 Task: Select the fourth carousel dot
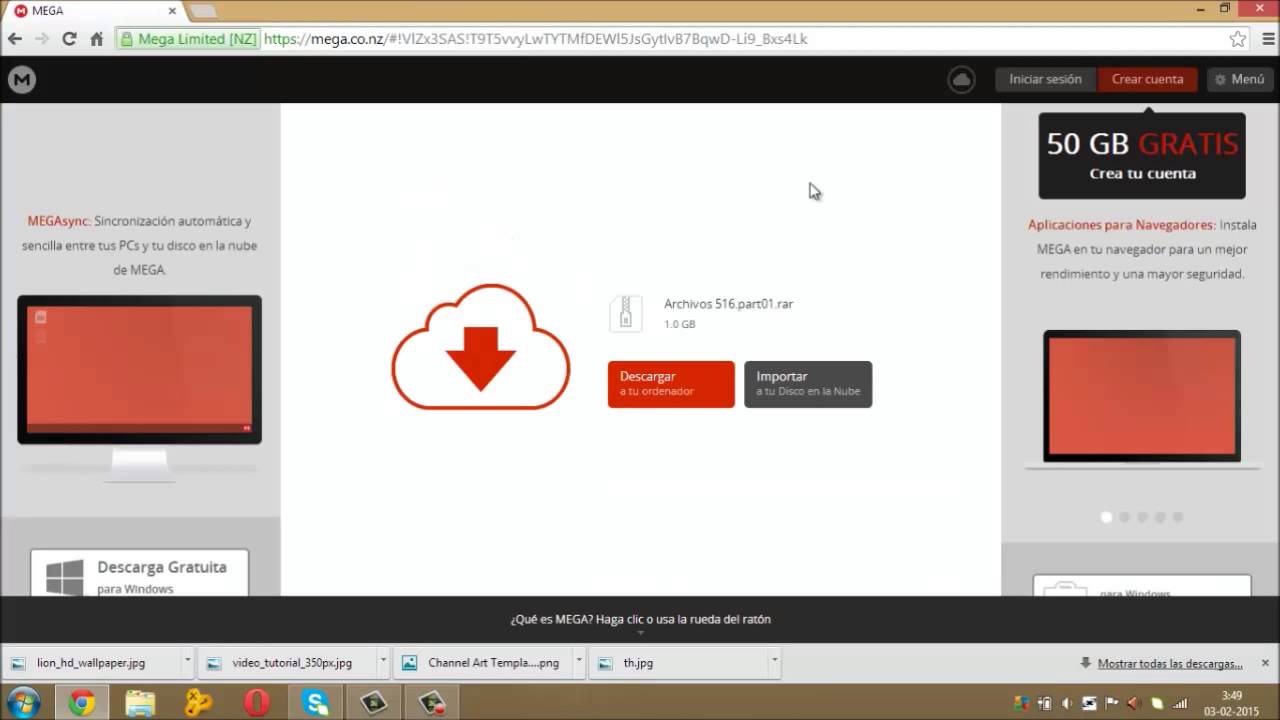click(1160, 517)
